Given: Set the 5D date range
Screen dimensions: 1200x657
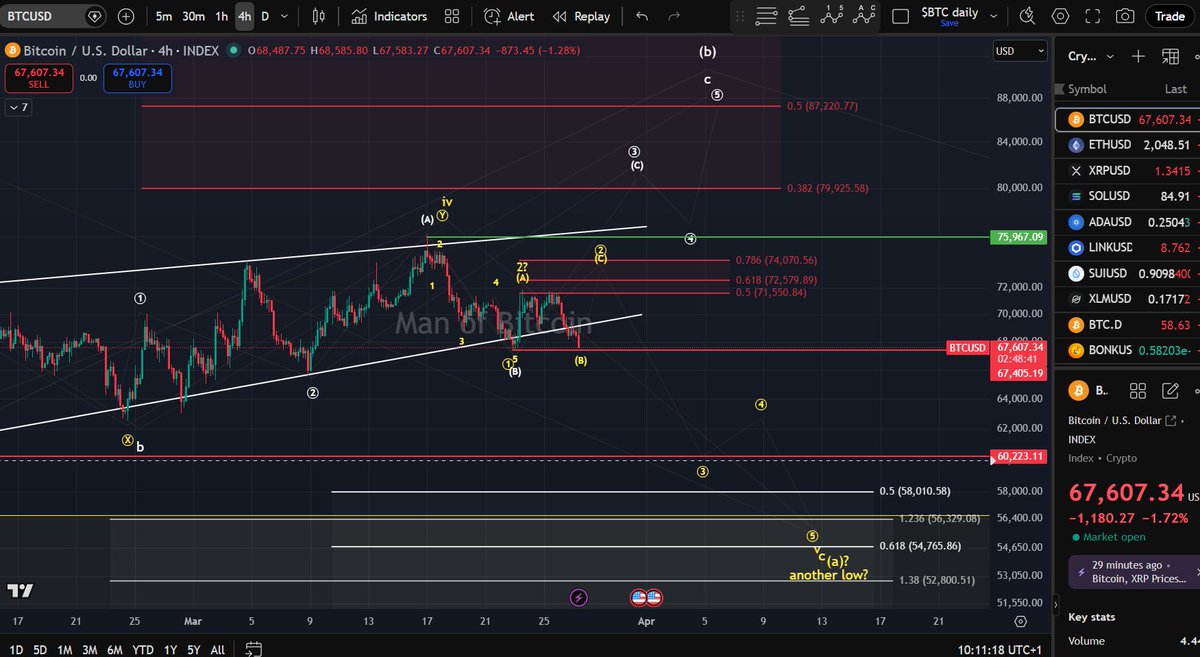Looking at the screenshot, I should (x=40, y=649).
